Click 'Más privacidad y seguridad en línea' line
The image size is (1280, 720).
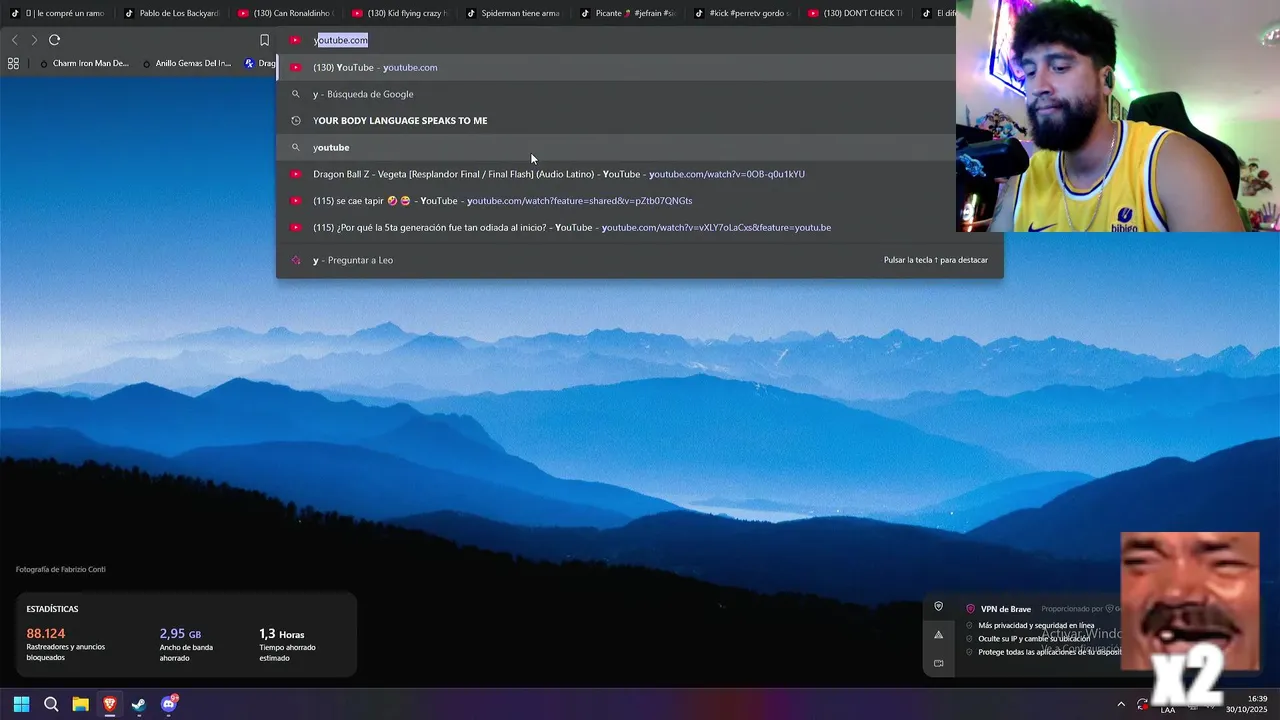(x=1036, y=625)
